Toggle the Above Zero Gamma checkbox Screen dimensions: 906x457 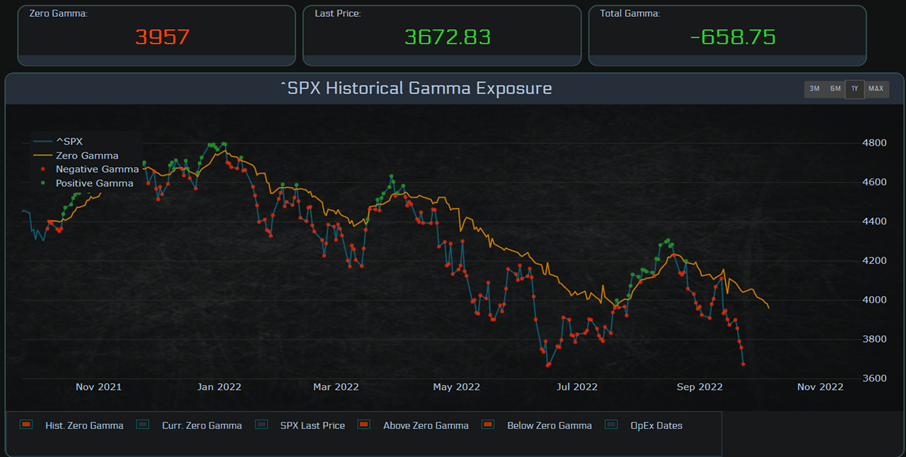(x=363, y=425)
